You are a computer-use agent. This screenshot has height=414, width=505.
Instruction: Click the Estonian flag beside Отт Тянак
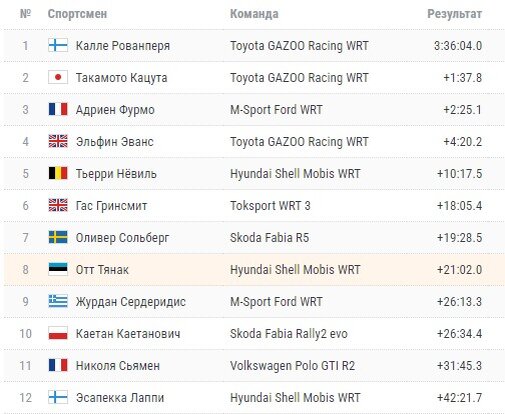point(58,269)
